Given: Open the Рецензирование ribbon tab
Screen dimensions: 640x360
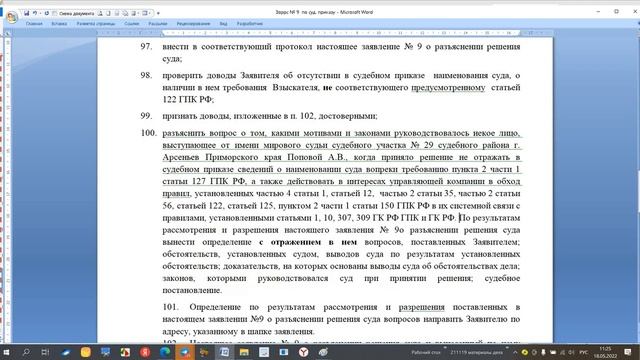Looking at the screenshot, I should click(x=193, y=24).
